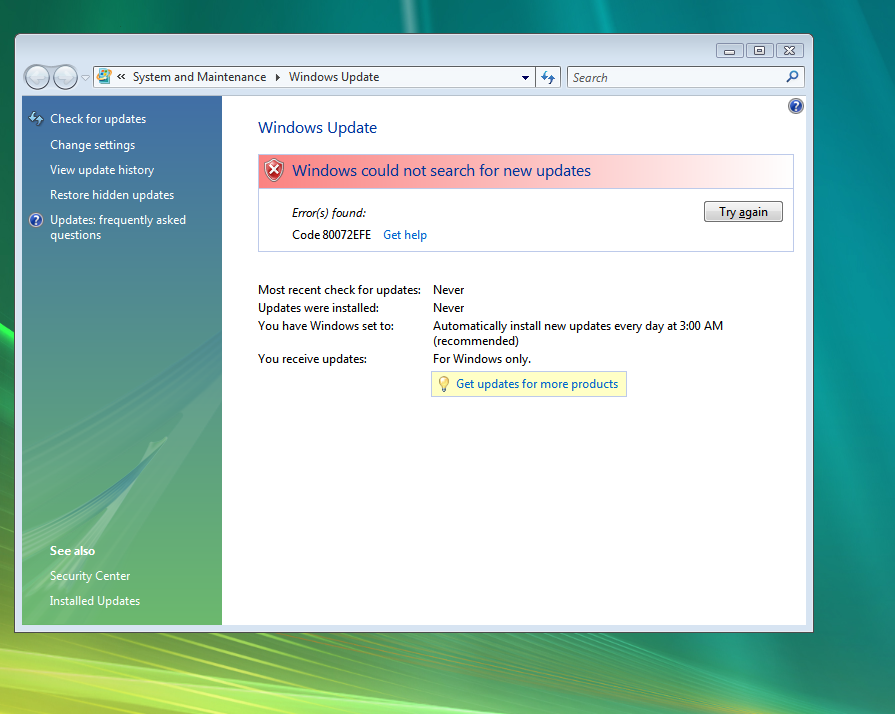Viewport: 895px width, 714px height.
Task: Expand the breadcrumb arrow after System and Maintenance
Action: [x=278, y=77]
